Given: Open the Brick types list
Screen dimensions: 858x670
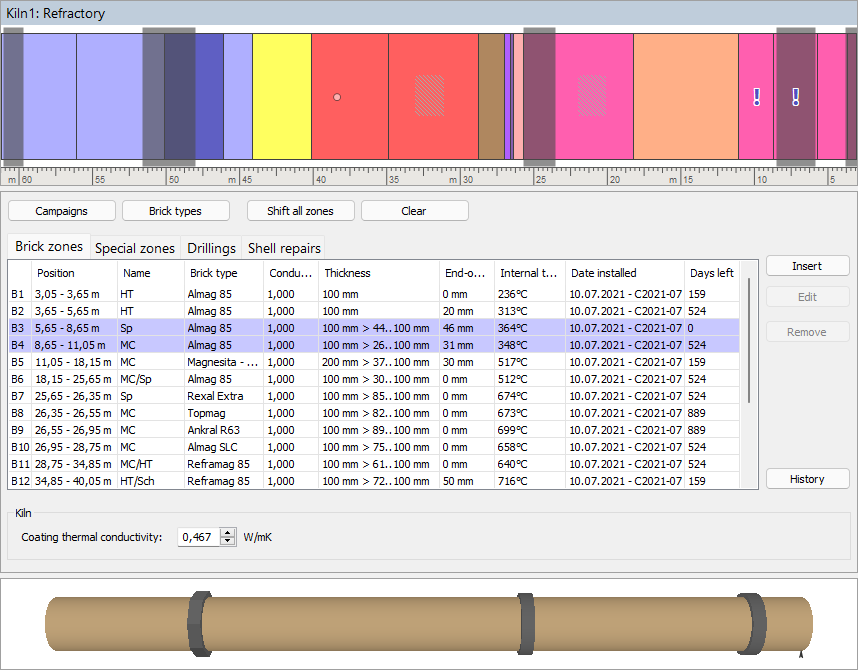Looking at the screenshot, I should (176, 211).
